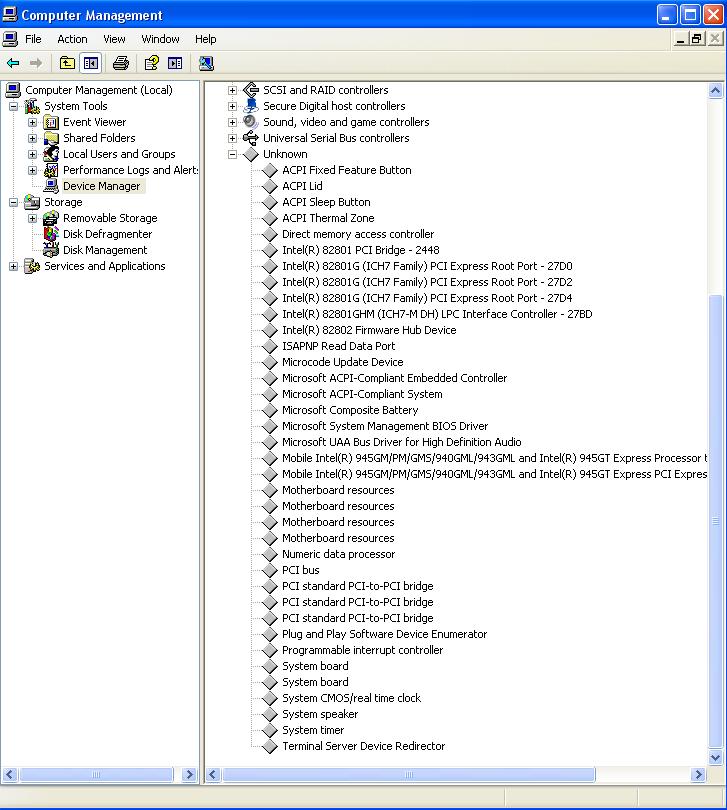Image resolution: width=727 pixels, height=810 pixels.
Task: Select Plug and Play Software Device Enumerator
Action: click(x=384, y=634)
